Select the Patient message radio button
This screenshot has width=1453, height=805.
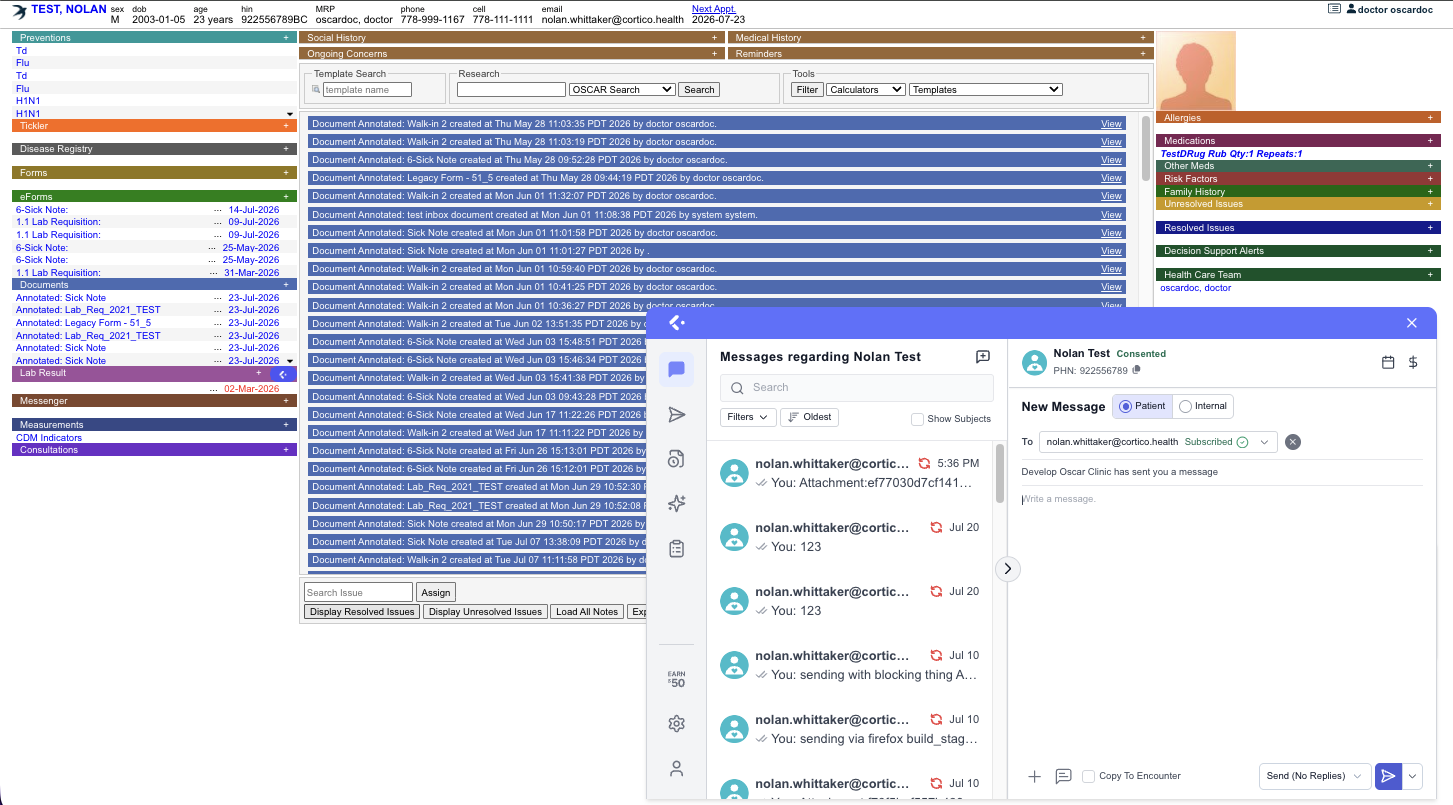coord(1126,406)
